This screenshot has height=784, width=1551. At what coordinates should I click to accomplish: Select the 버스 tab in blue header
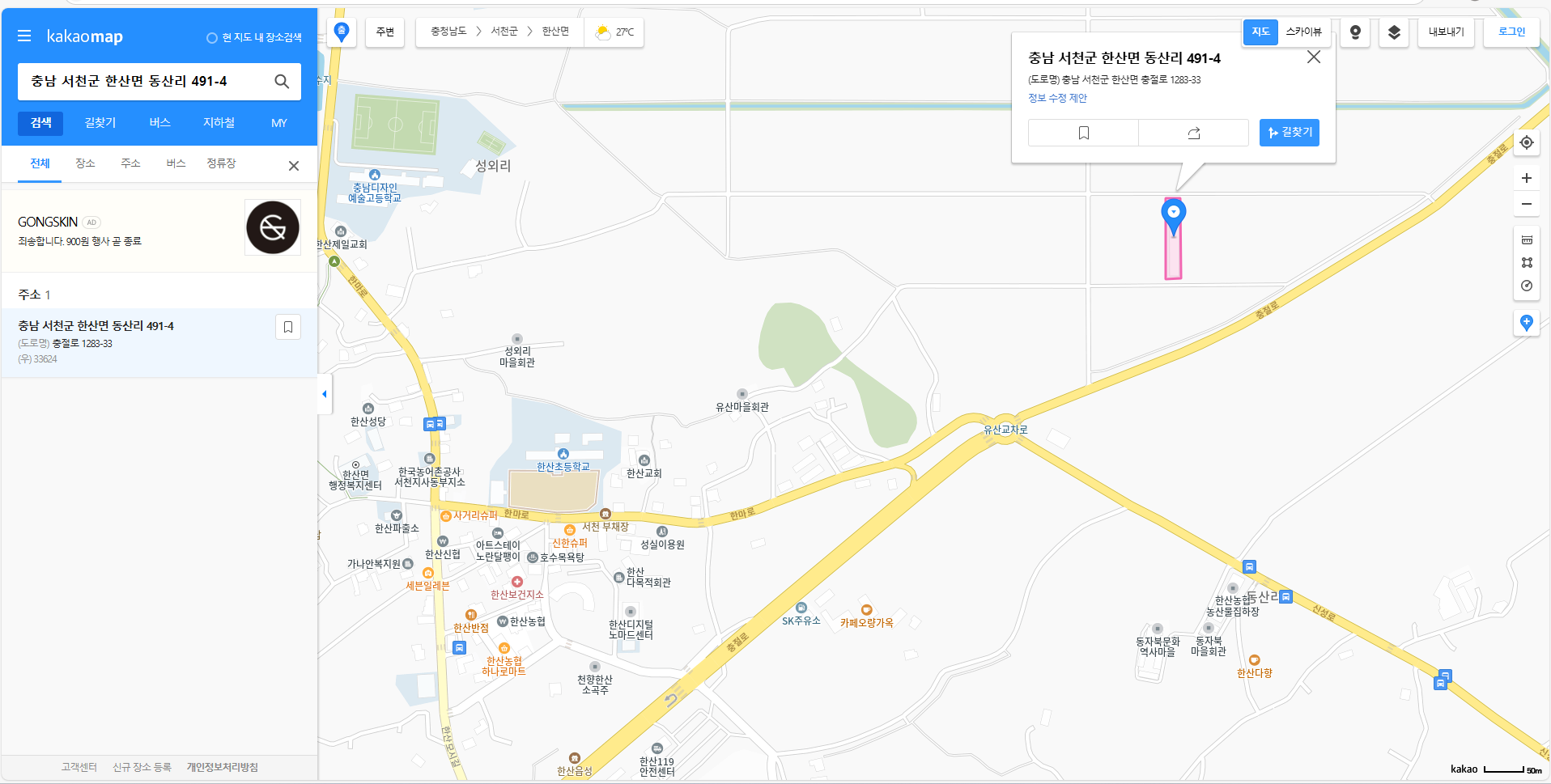pyautogui.click(x=159, y=123)
